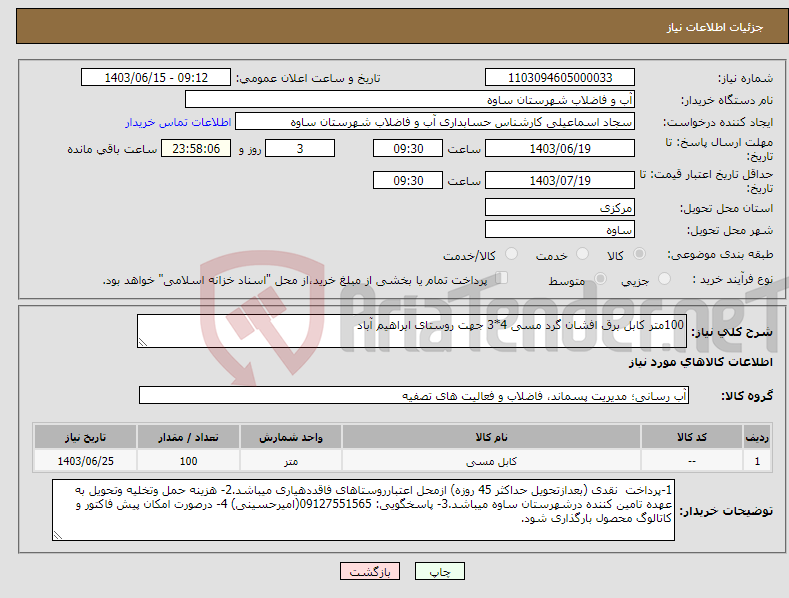Click the resize grip of description text area
Image resolution: width=789 pixels, height=598 pixels.
pyautogui.click(x=143, y=342)
